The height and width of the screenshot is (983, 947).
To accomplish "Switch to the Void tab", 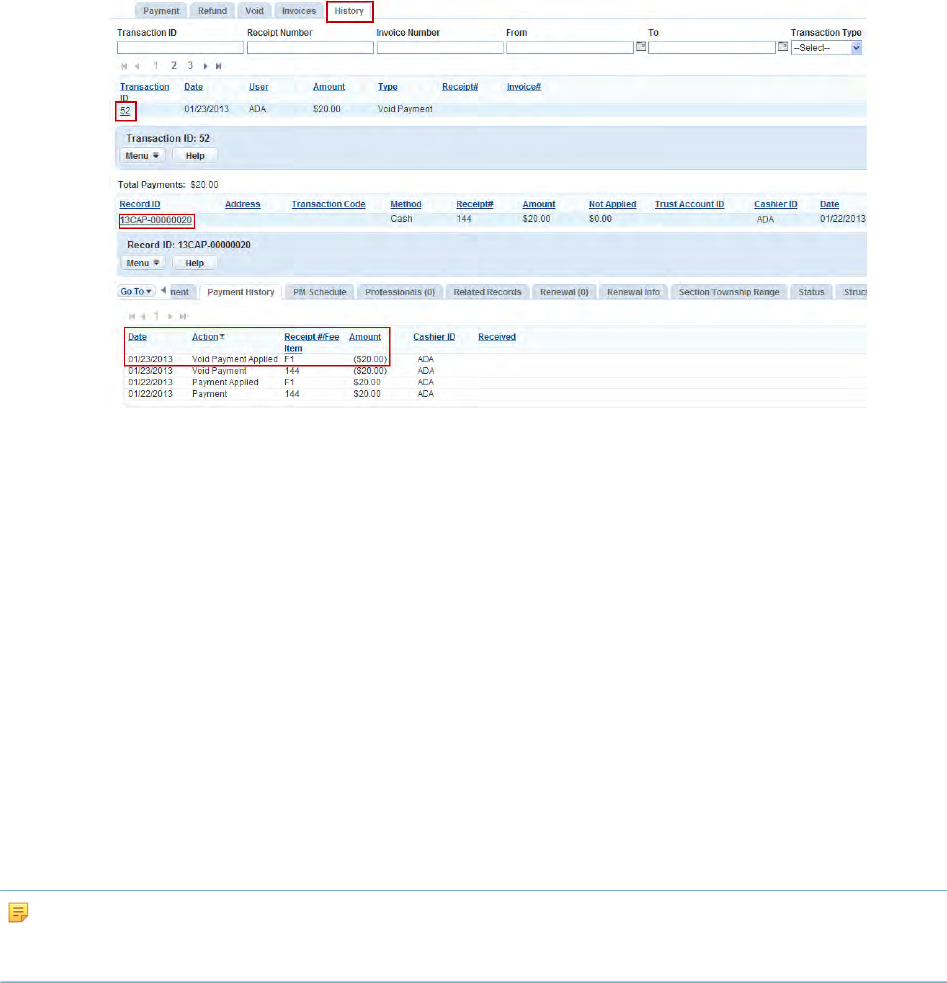I will [254, 11].
